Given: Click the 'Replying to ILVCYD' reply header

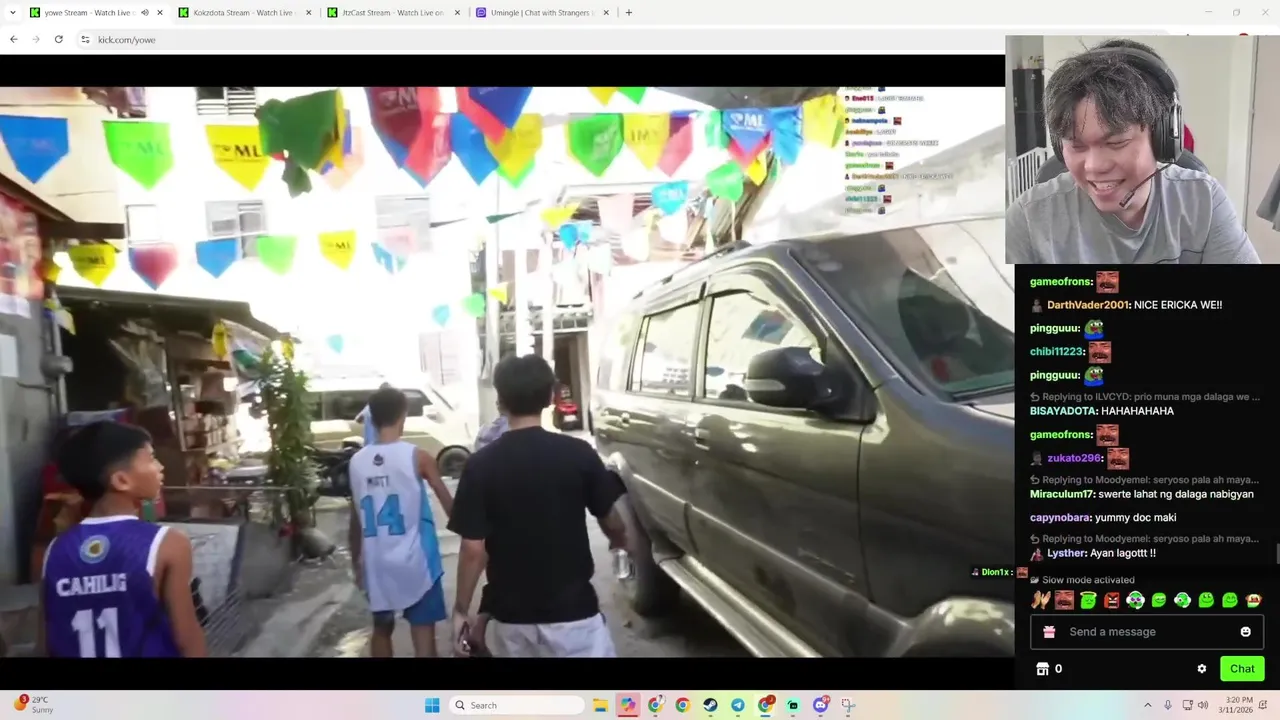Looking at the screenshot, I should coord(1145,397).
